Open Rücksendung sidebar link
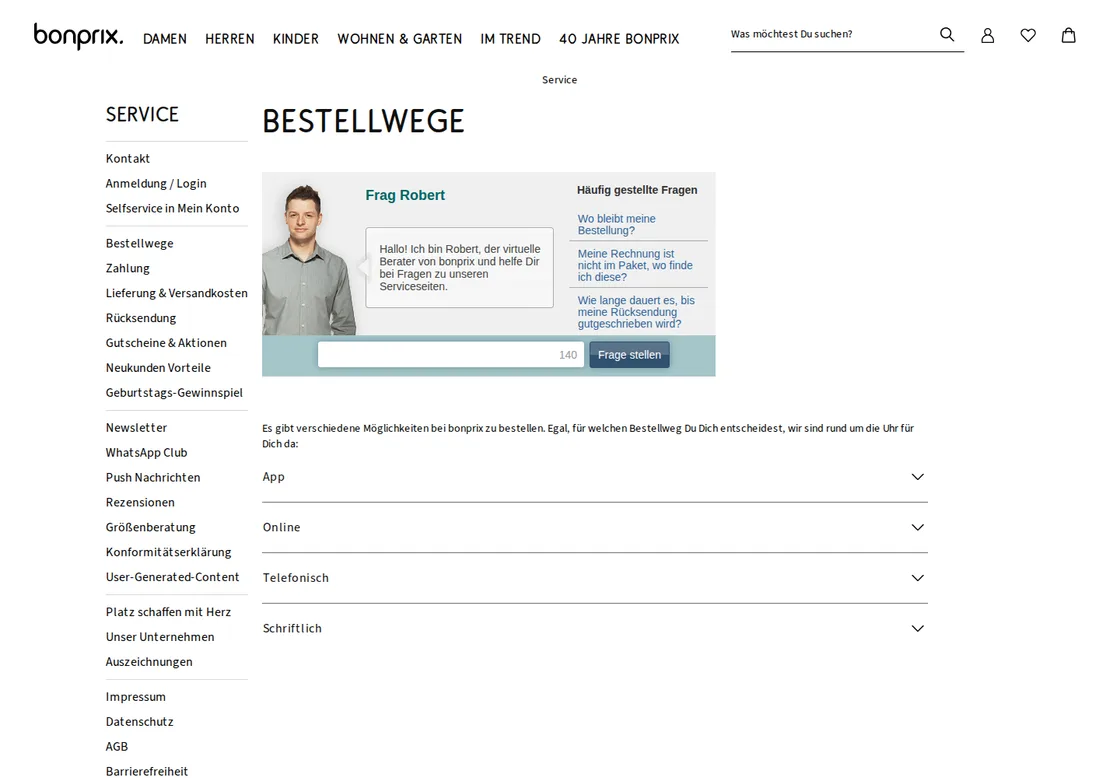The image size is (1120, 778). click(141, 319)
